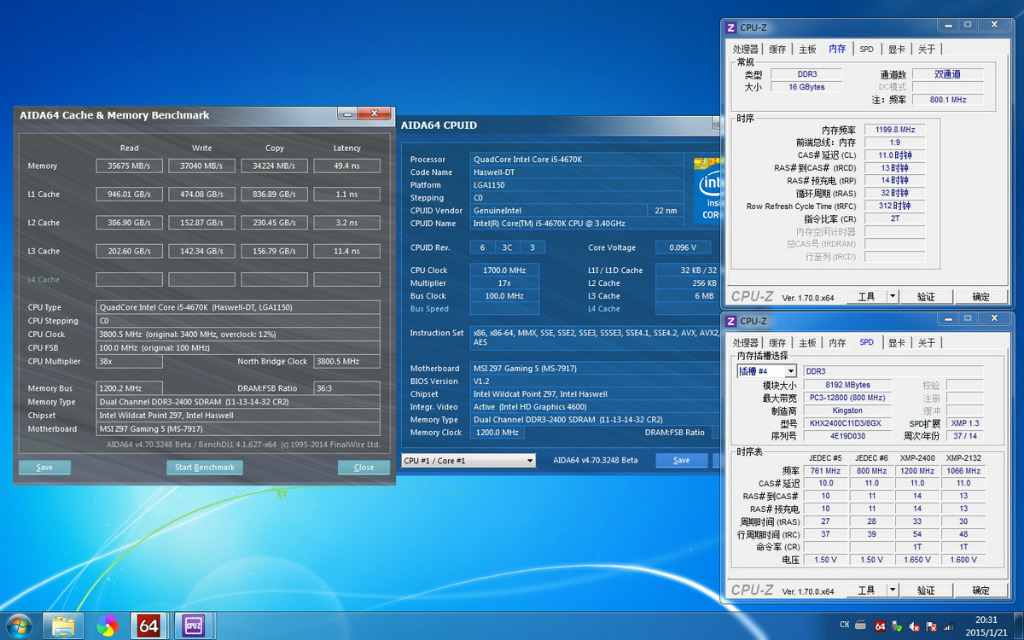Open the Action Center flag icon in tray

931,626
